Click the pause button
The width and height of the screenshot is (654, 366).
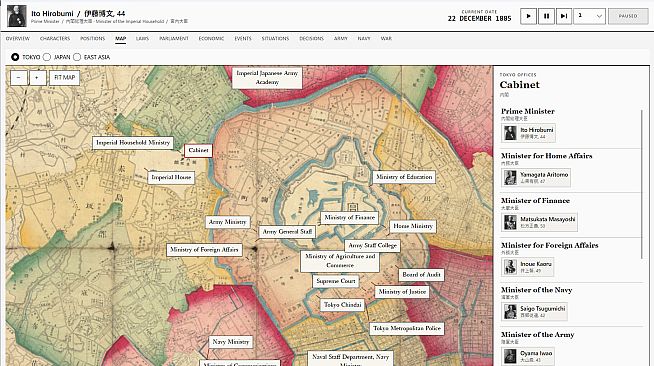click(x=546, y=16)
